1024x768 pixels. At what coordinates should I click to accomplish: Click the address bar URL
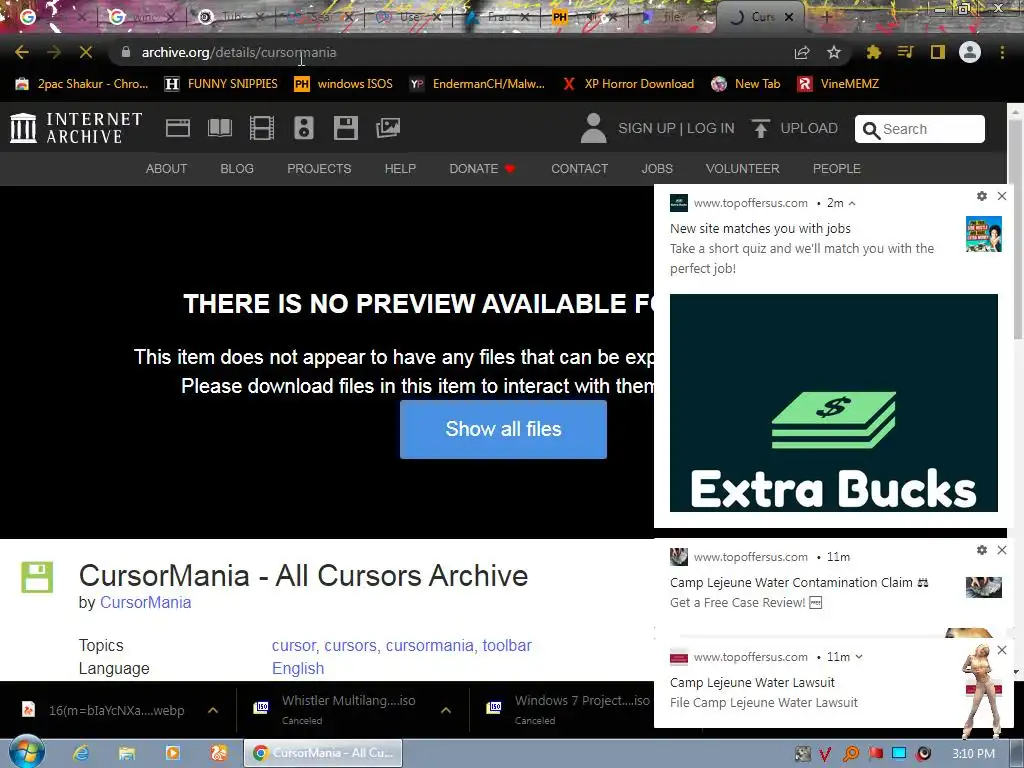click(x=239, y=52)
